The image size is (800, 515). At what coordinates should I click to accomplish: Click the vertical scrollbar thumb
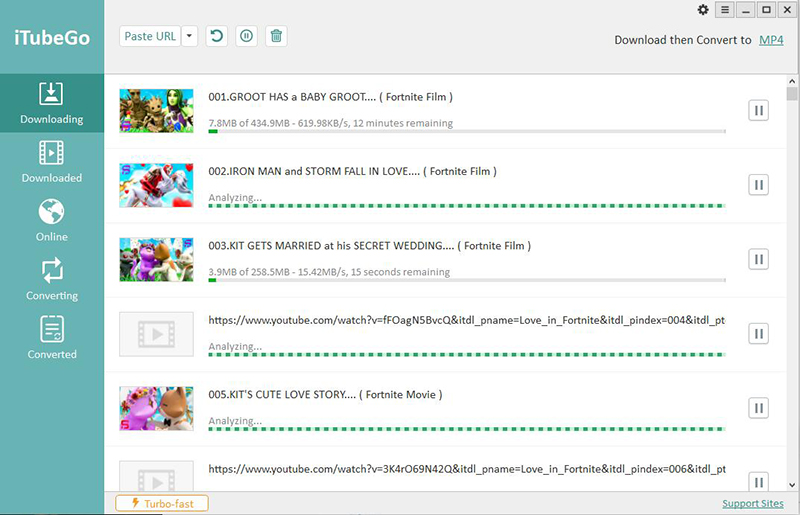[792, 94]
